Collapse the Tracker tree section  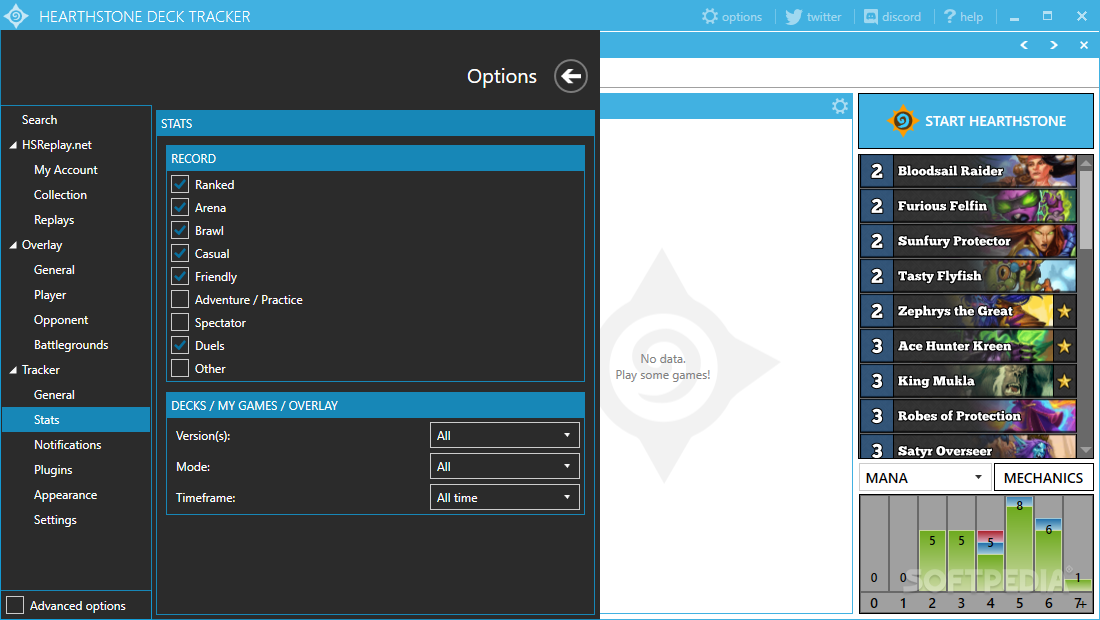(x=13, y=370)
